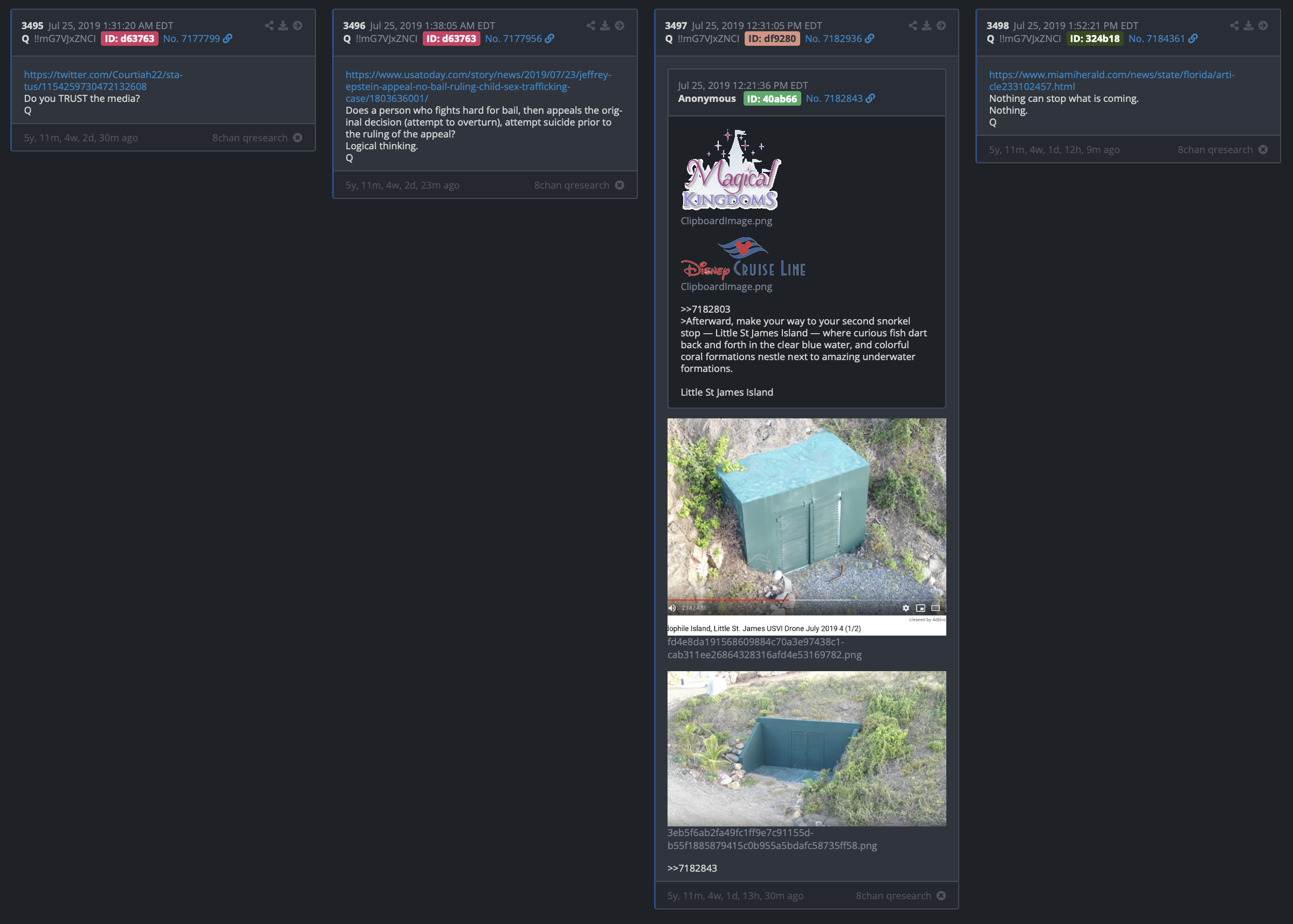This screenshot has height=924, width=1293.
Task: Click the share icon on post 3495
Action: point(269,25)
